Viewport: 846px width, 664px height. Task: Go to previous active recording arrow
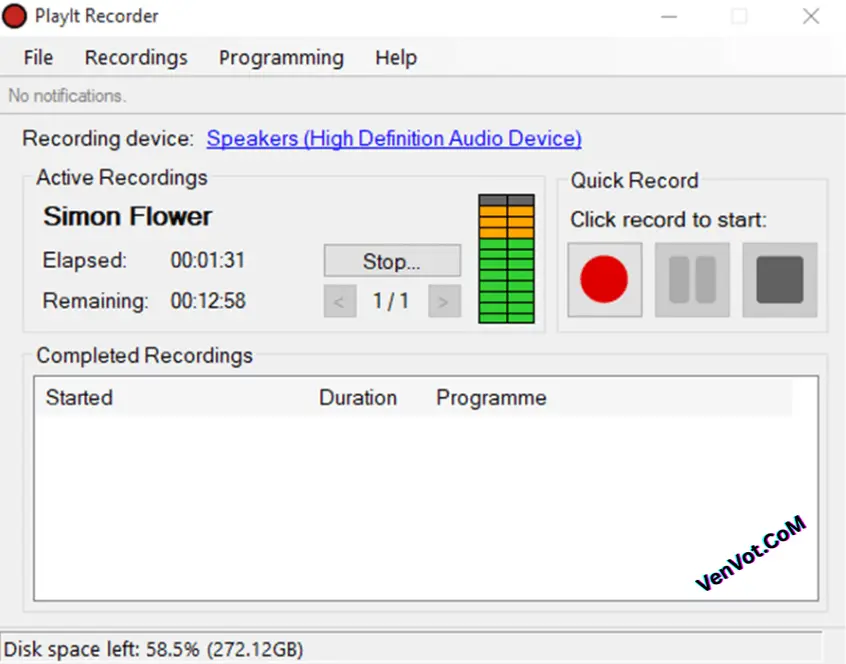(340, 301)
